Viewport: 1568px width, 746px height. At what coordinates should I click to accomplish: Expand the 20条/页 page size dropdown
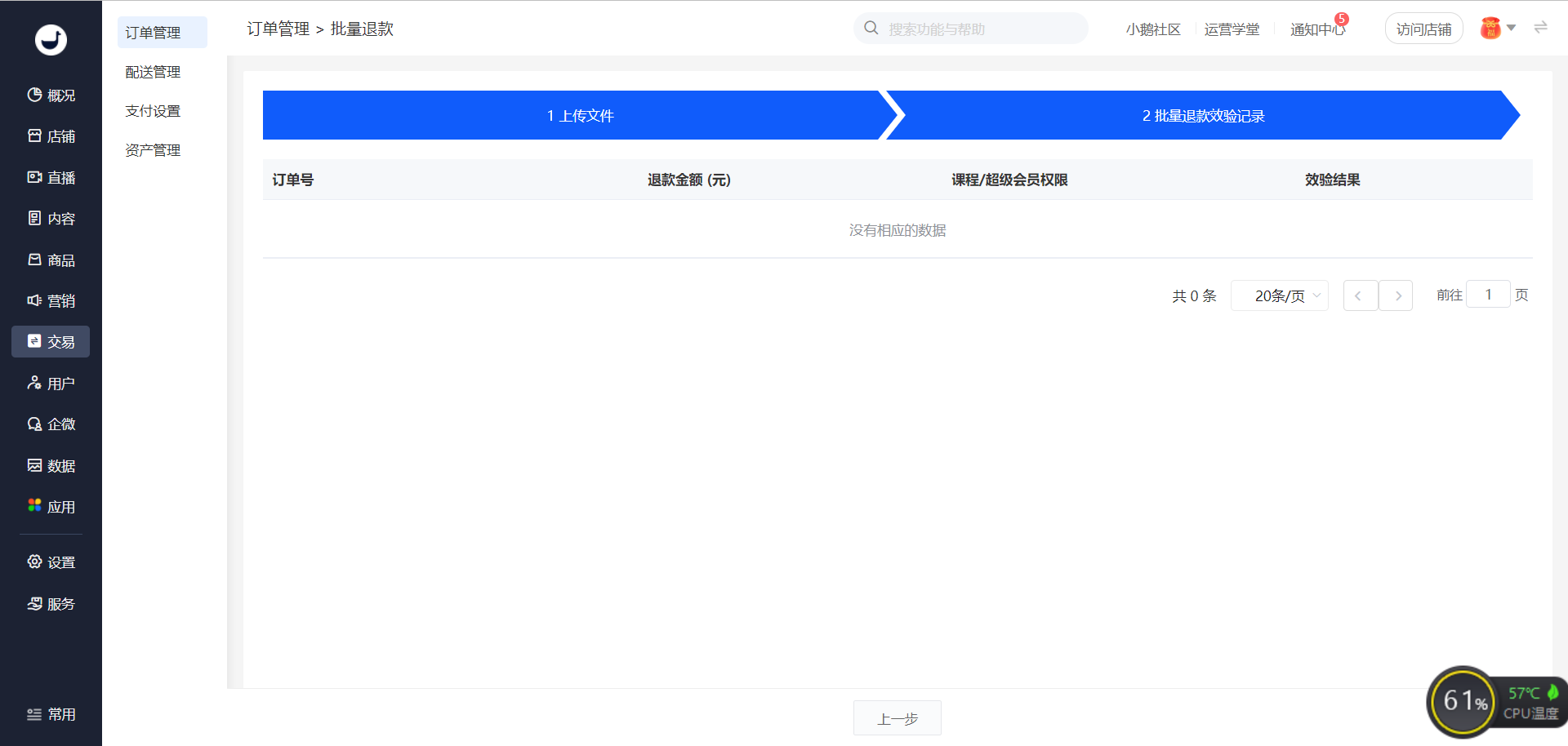point(1280,295)
